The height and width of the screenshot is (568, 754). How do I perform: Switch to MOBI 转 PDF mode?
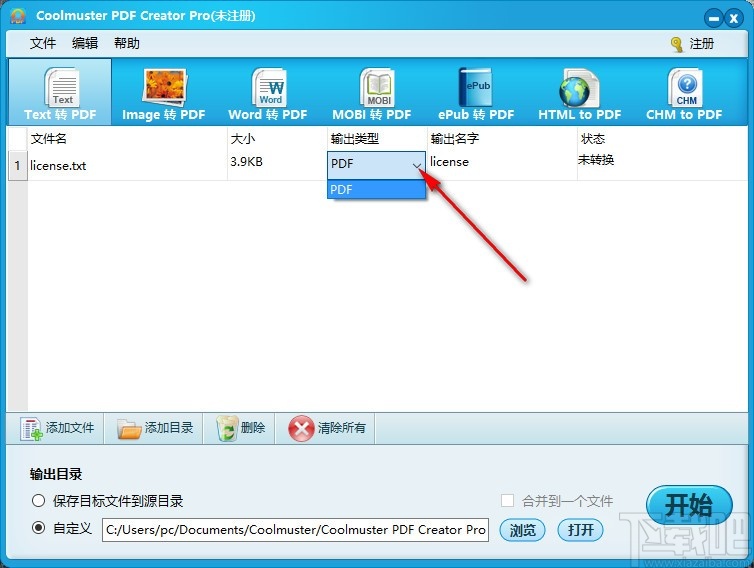(x=372, y=92)
